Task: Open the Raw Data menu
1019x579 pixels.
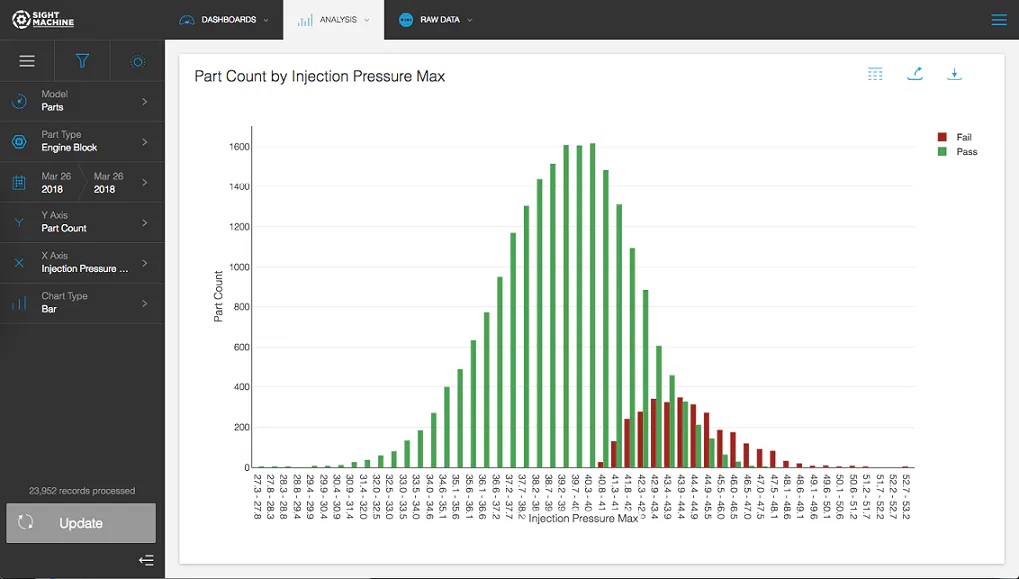Action: 435,20
